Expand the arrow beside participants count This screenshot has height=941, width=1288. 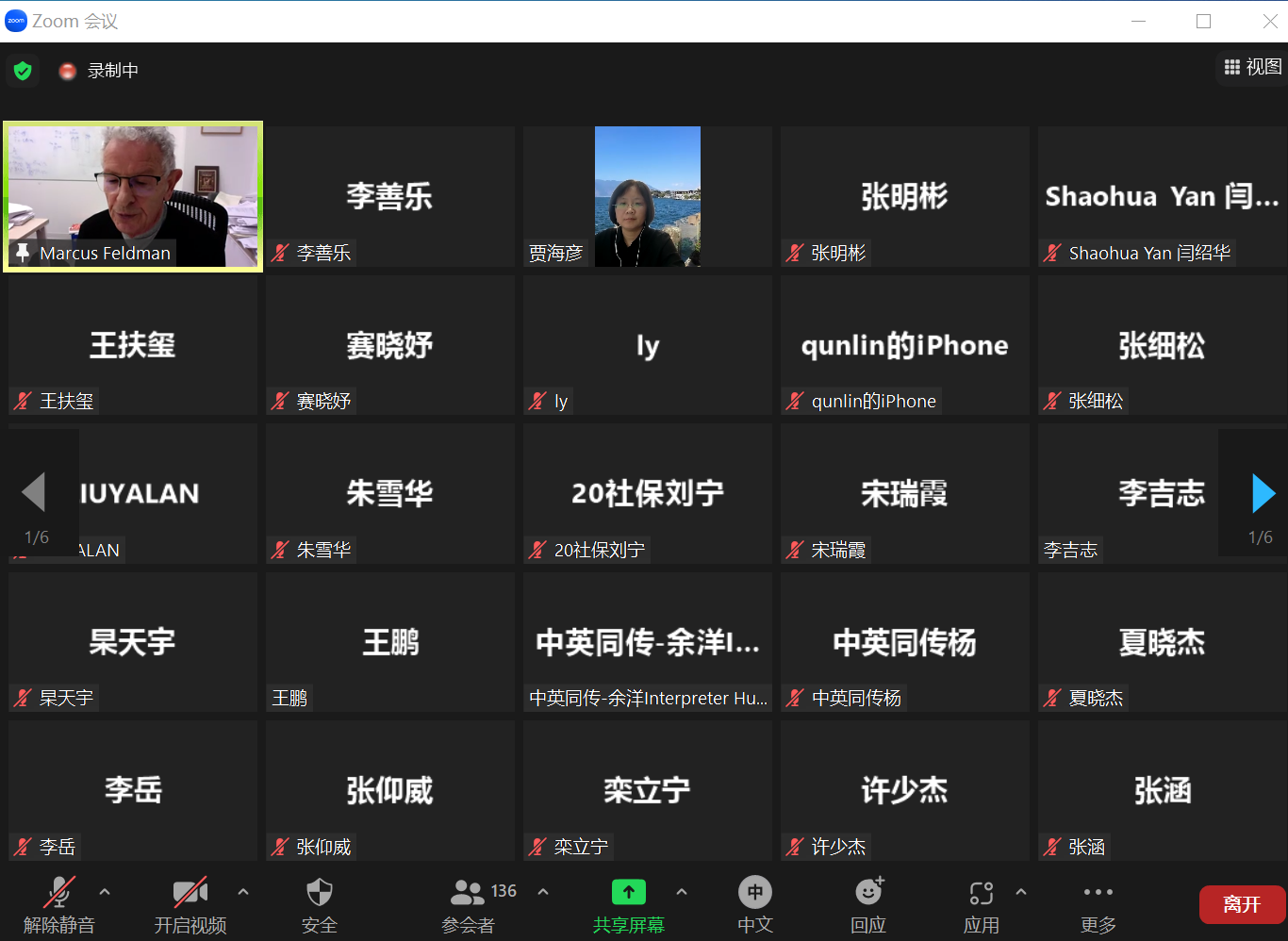pos(543,891)
